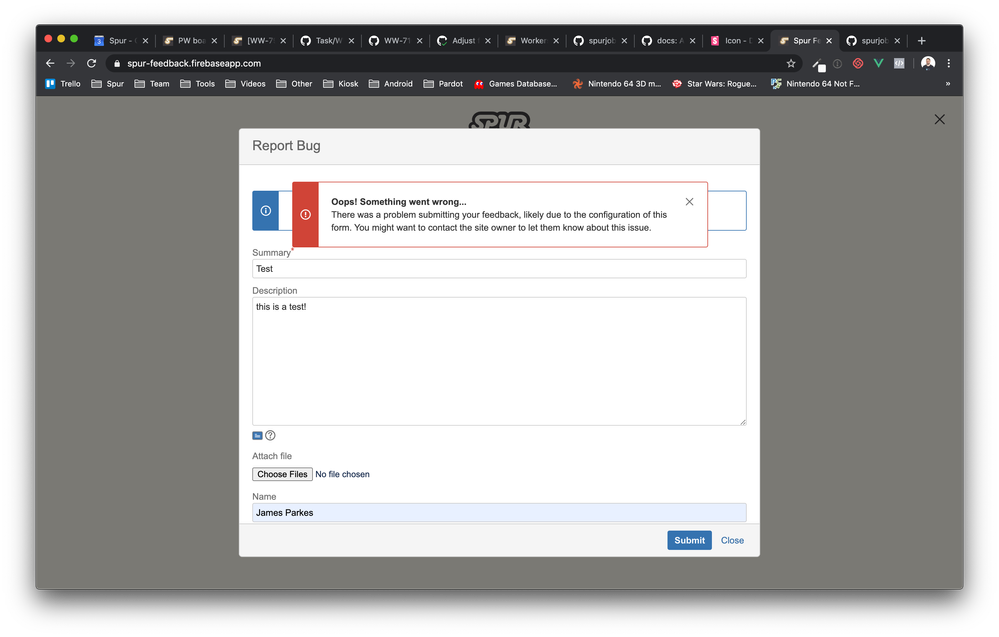Go back to the previous page
This screenshot has width=999, height=637.
[50, 63]
